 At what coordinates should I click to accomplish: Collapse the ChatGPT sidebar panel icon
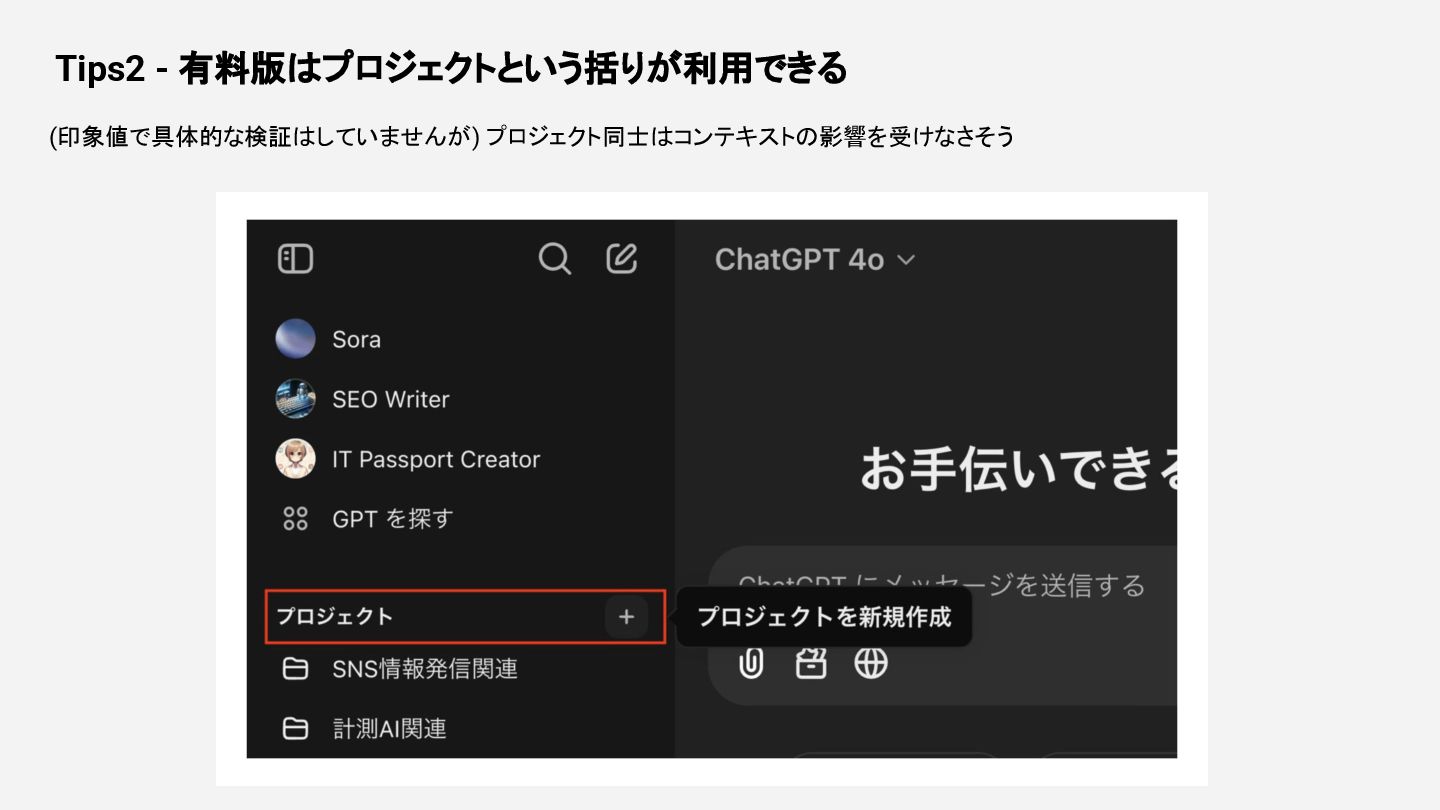[295, 259]
